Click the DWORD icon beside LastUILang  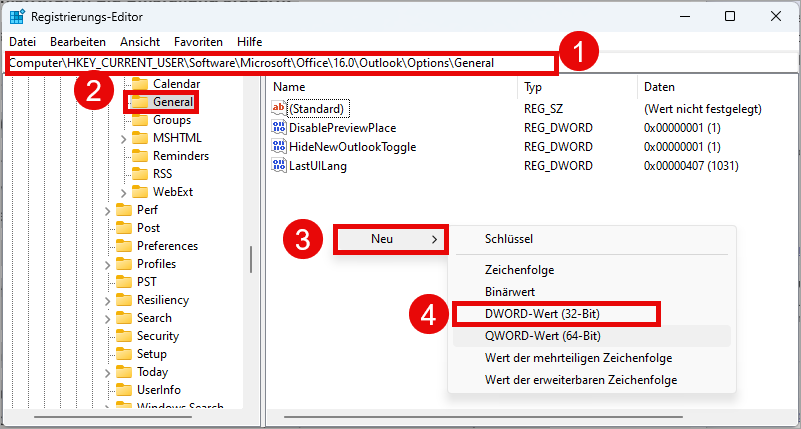[x=279, y=165]
